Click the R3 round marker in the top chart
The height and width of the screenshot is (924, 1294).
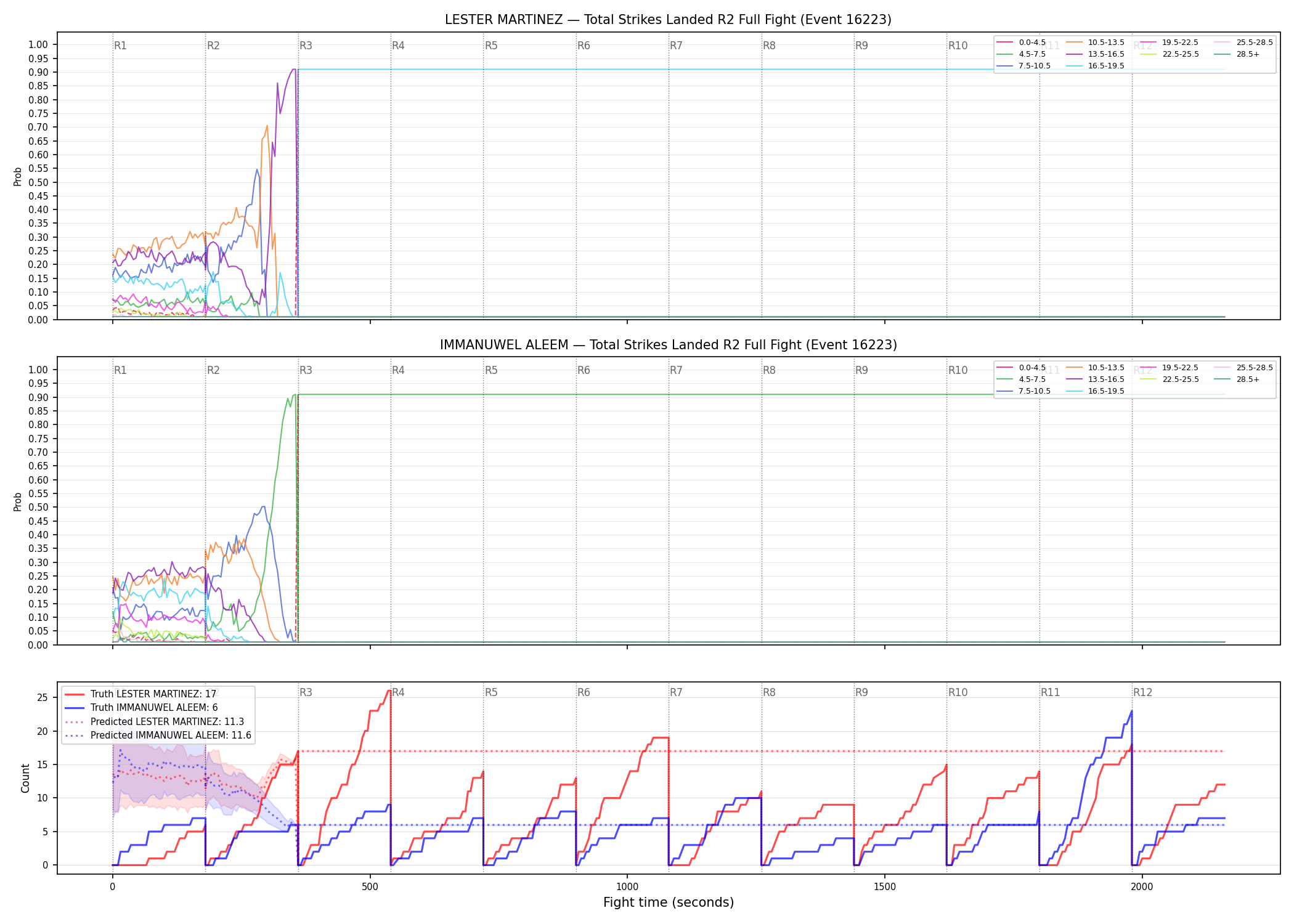[306, 46]
